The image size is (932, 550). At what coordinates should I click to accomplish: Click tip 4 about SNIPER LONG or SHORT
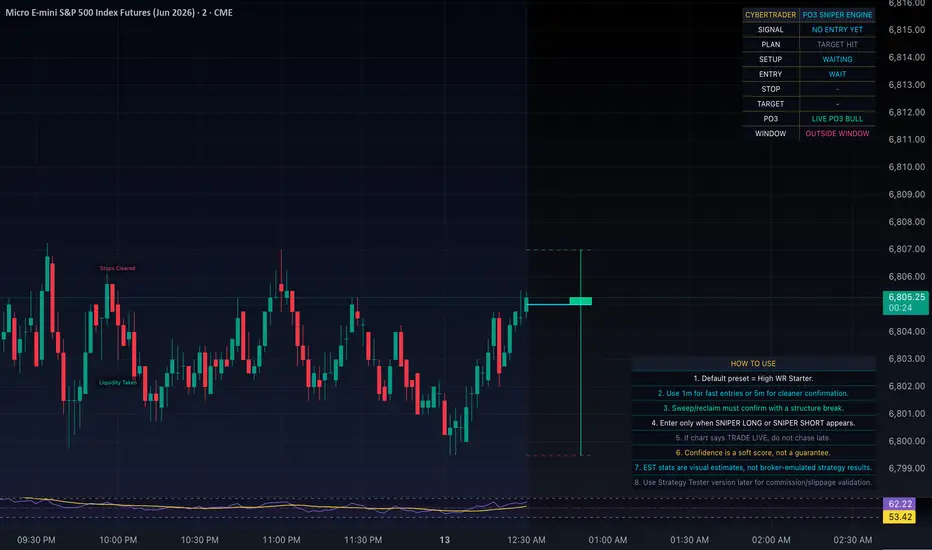point(753,423)
